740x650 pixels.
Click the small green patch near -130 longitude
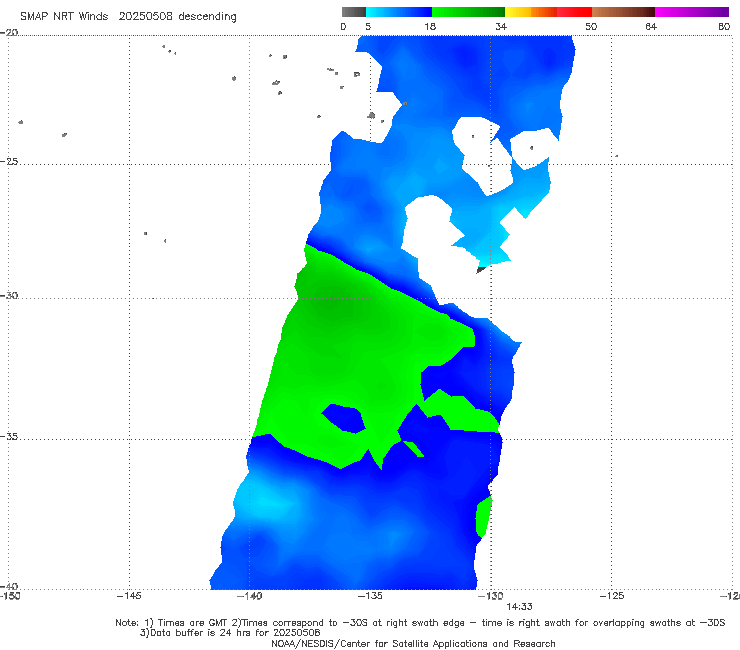point(484,517)
